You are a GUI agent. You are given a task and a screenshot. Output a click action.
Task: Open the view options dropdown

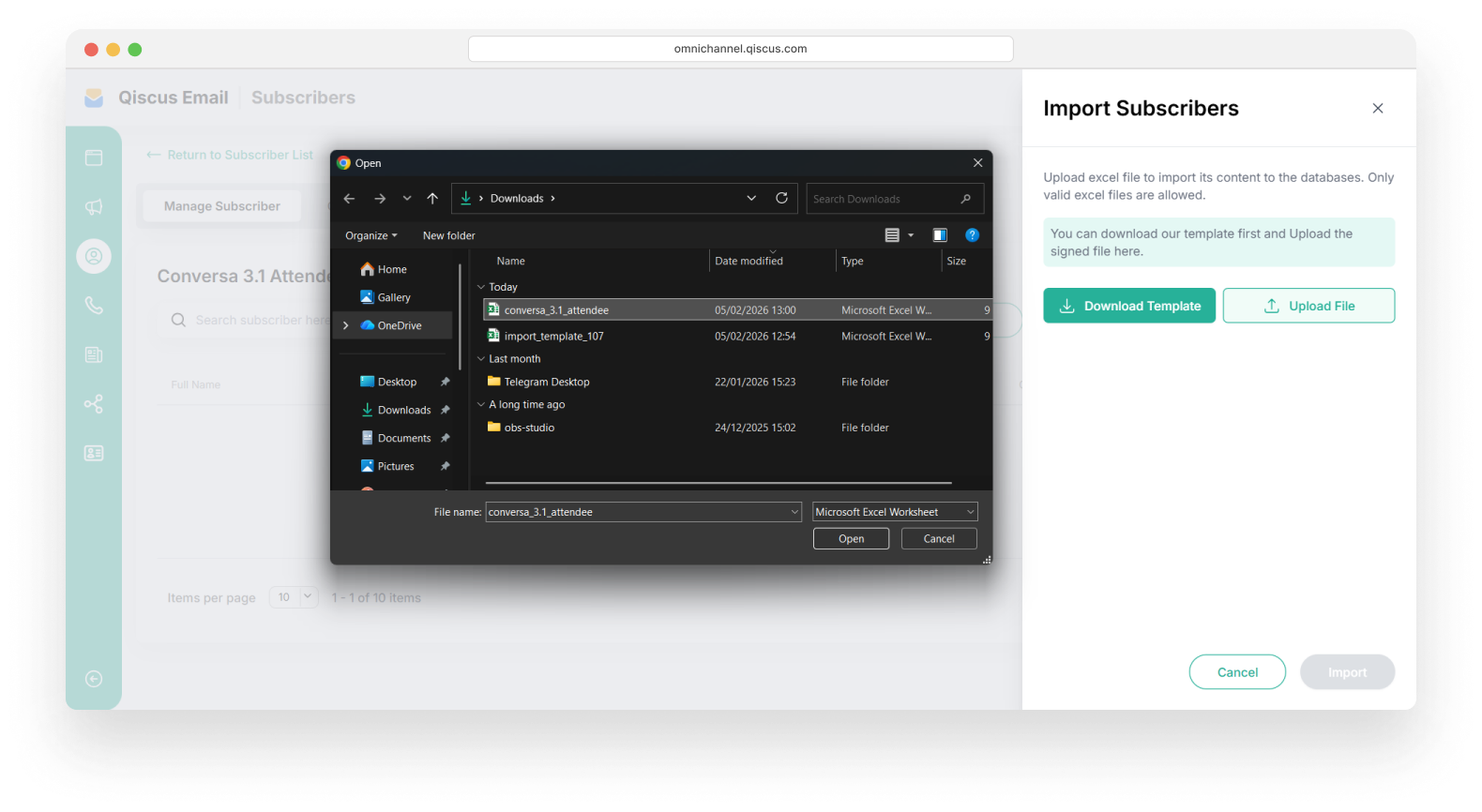[x=910, y=235]
